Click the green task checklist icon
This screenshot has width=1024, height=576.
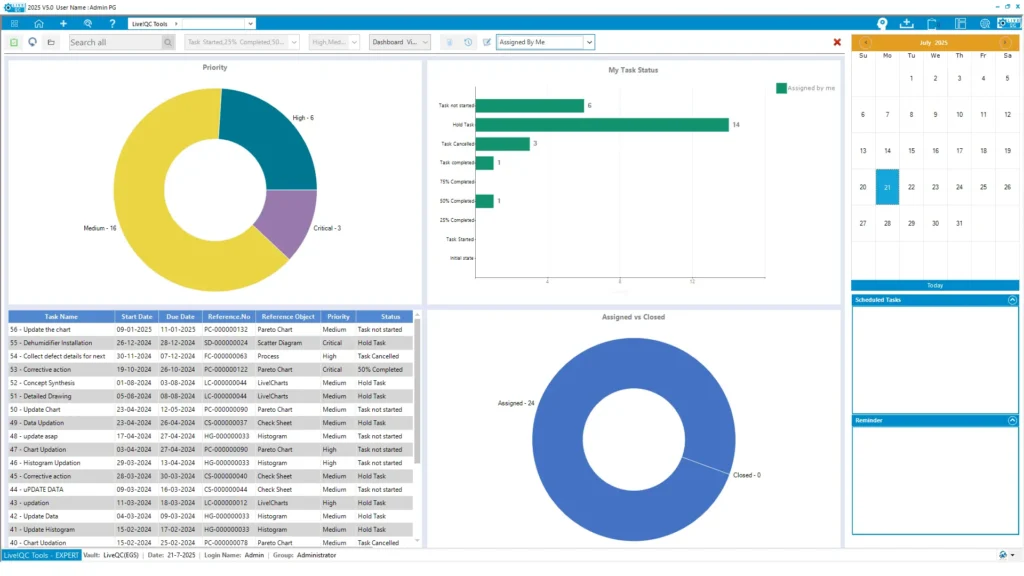click(x=14, y=42)
